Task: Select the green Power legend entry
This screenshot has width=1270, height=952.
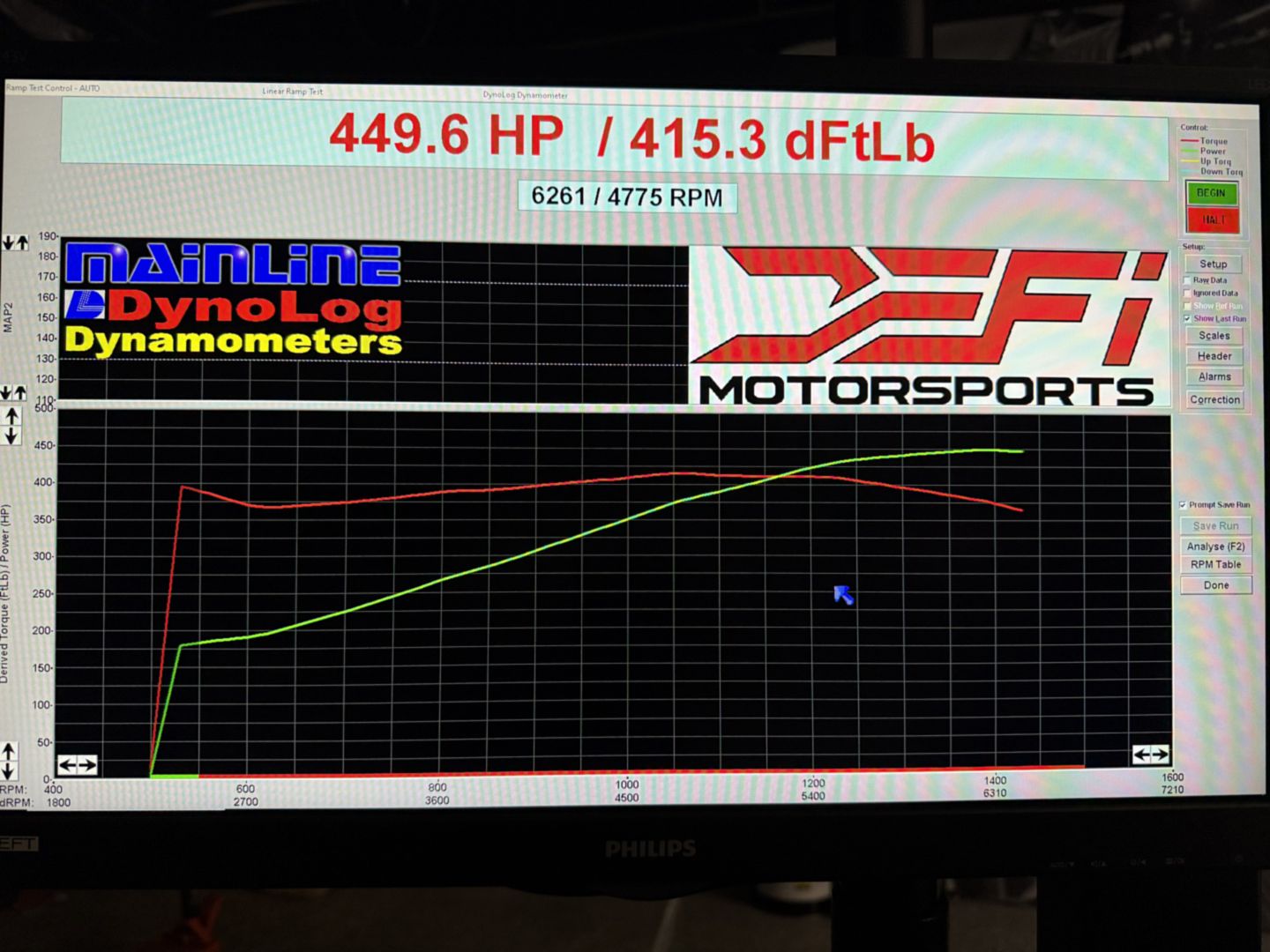Action: point(1205,152)
